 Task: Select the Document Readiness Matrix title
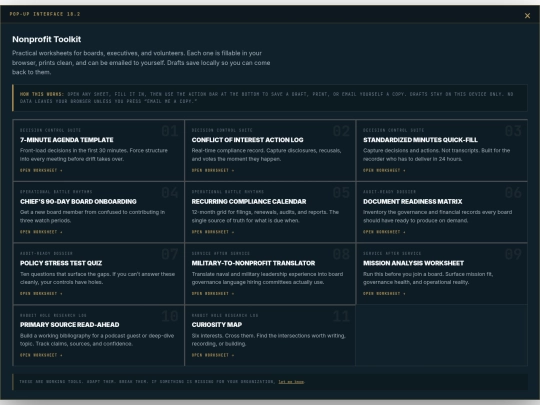pos(413,201)
